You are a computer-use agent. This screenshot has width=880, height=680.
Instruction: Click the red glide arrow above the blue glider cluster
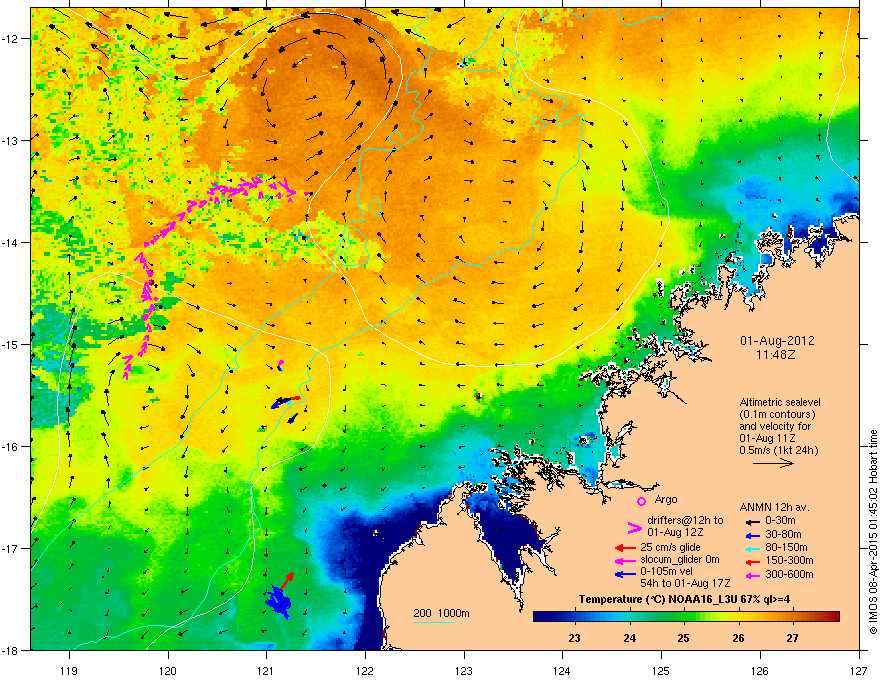point(287,581)
